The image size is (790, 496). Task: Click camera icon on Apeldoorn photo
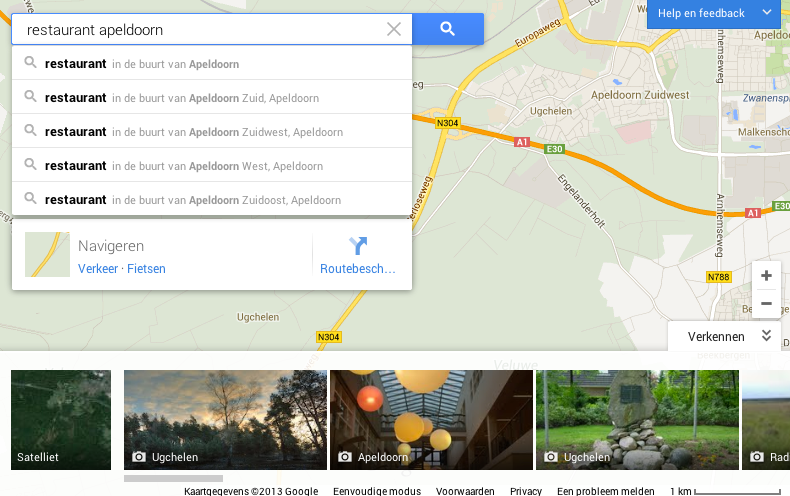345,457
